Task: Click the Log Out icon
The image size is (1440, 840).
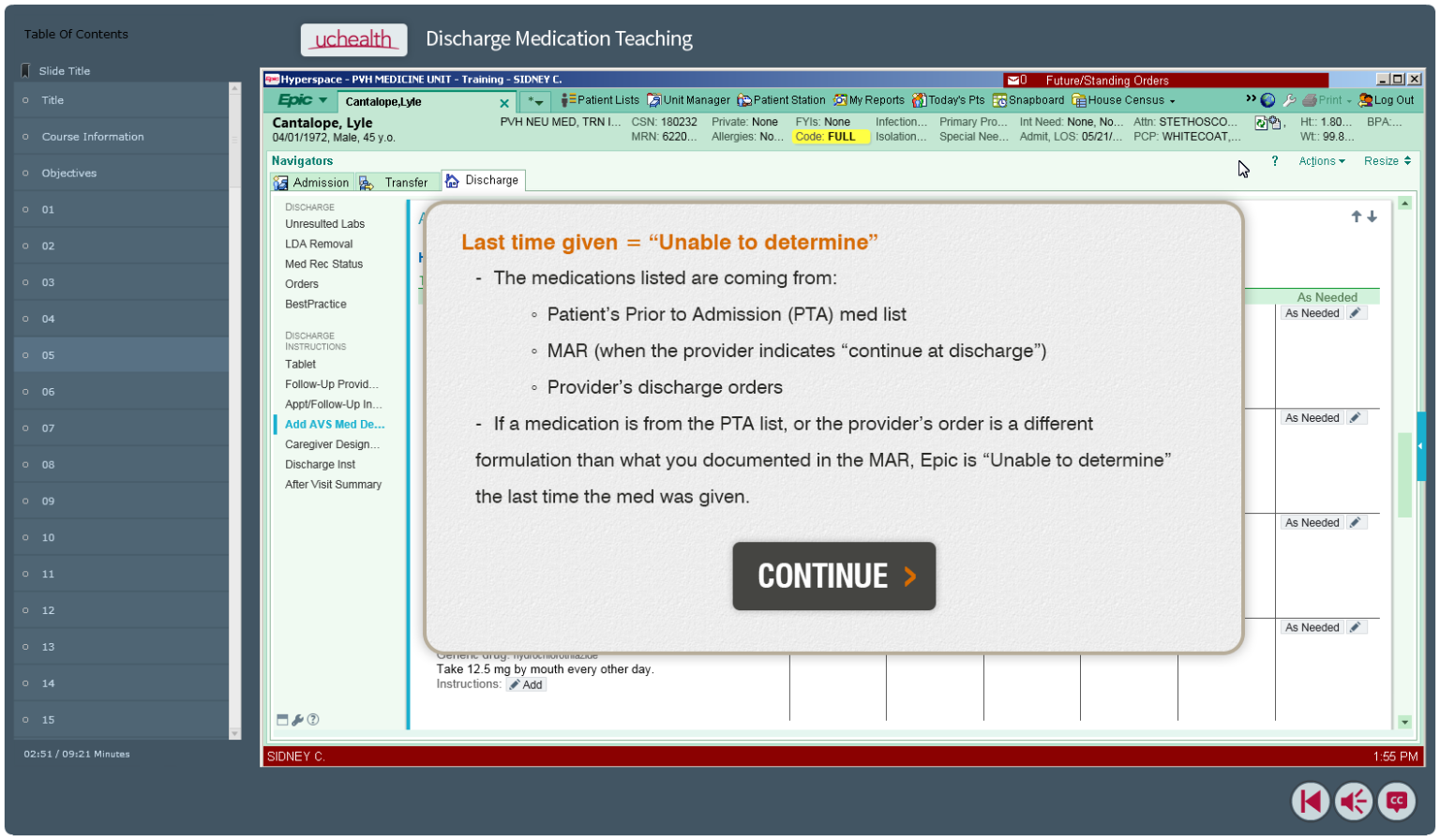Action: pos(1387,100)
